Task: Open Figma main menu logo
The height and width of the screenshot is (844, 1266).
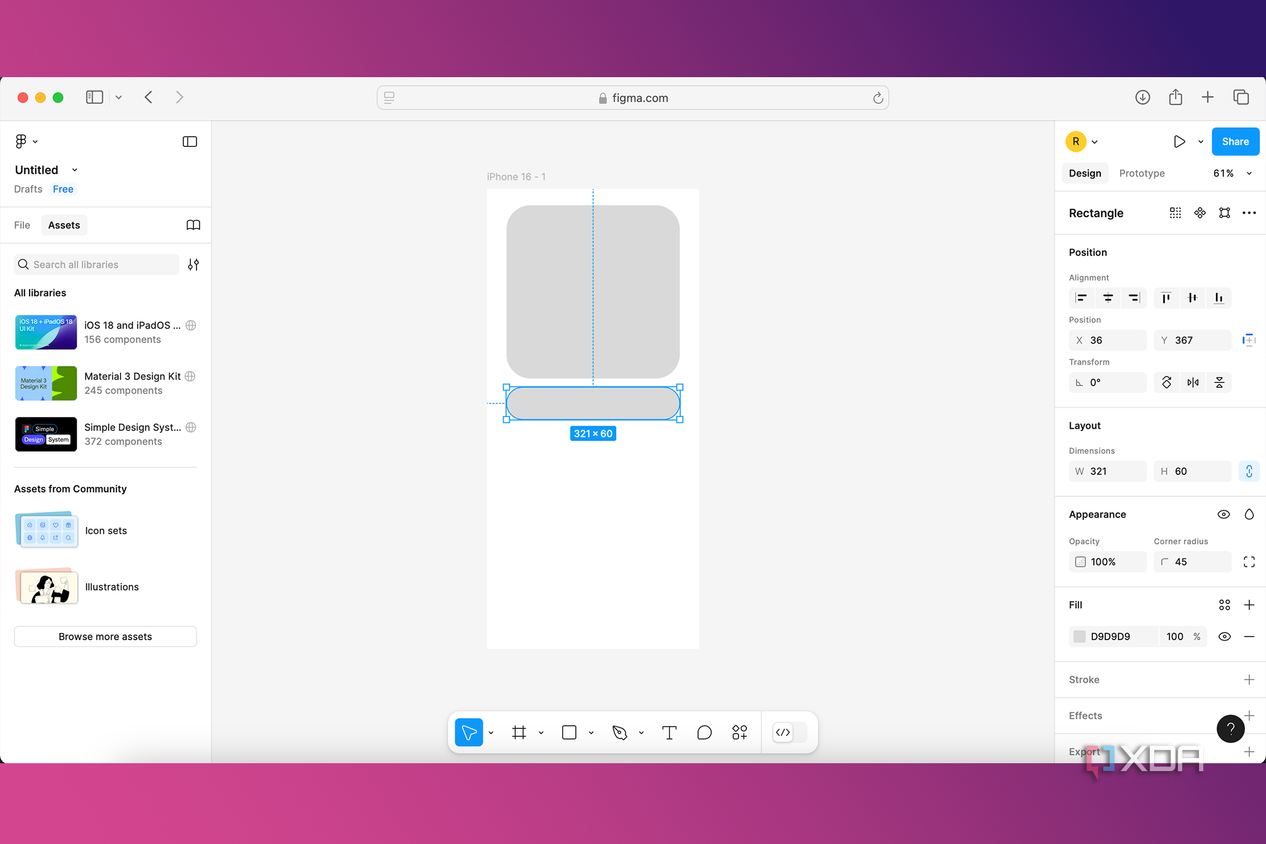Action: (21, 142)
